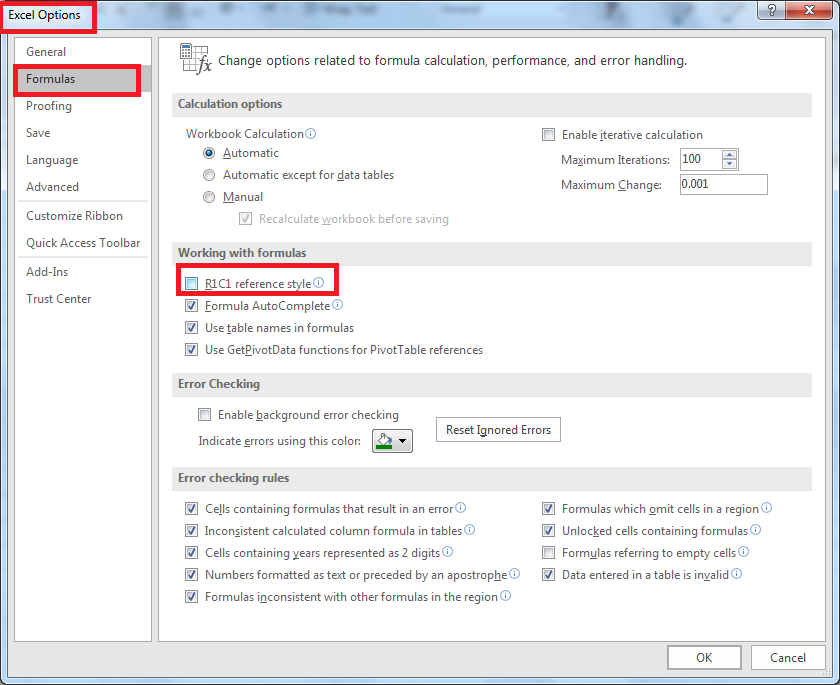Toggle formulas which omit cells in region
Image resolution: width=840 pixels, height=685 pixels.
click(548, 508)
